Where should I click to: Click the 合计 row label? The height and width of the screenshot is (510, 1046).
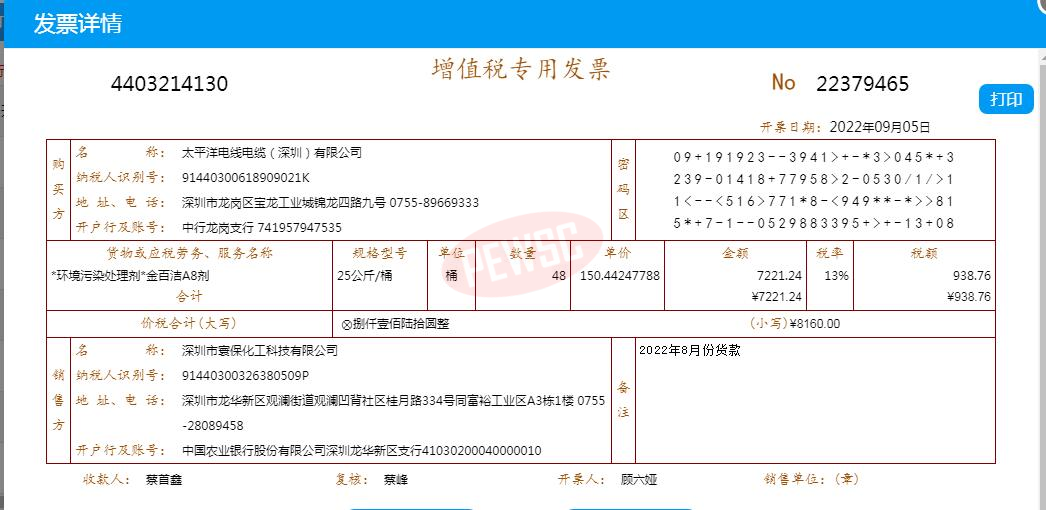click(189, 295)
